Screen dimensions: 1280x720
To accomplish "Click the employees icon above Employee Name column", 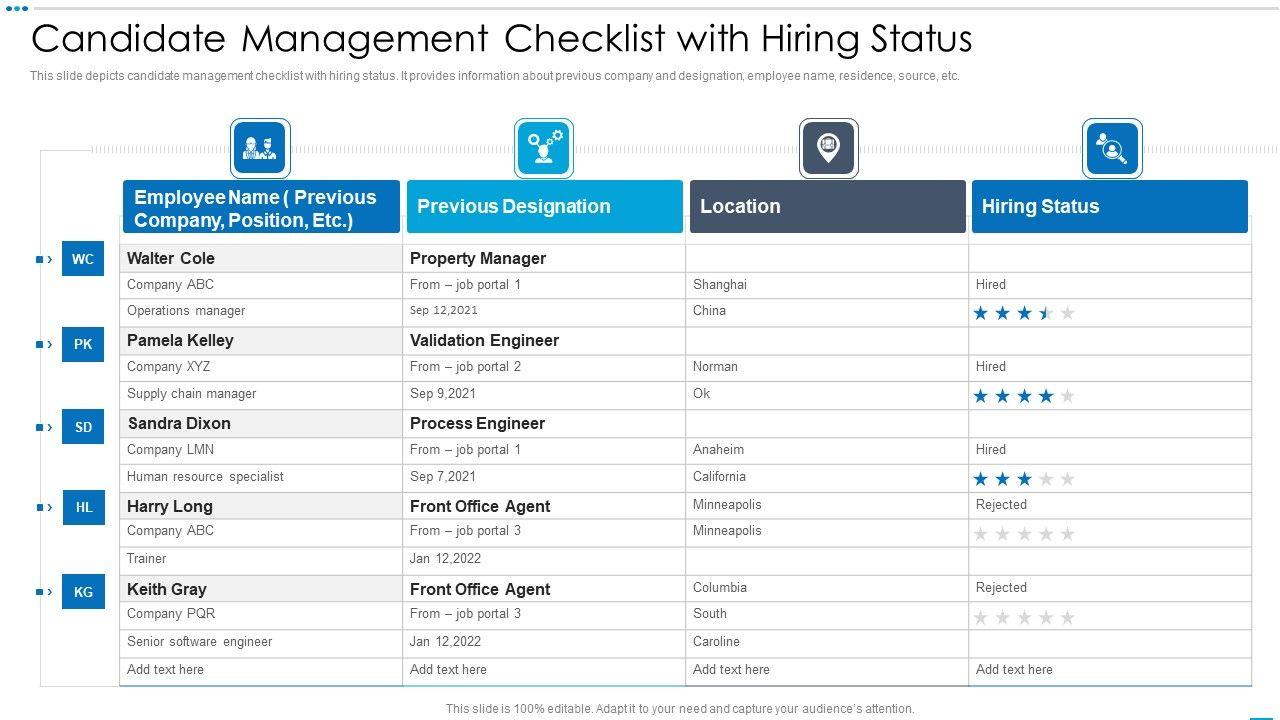I will pyautogui.click(x=260, y=148).
